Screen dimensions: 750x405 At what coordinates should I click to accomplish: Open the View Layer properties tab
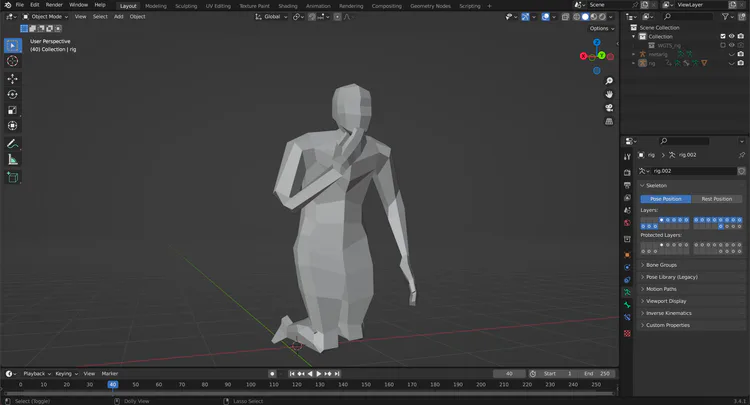627,197
